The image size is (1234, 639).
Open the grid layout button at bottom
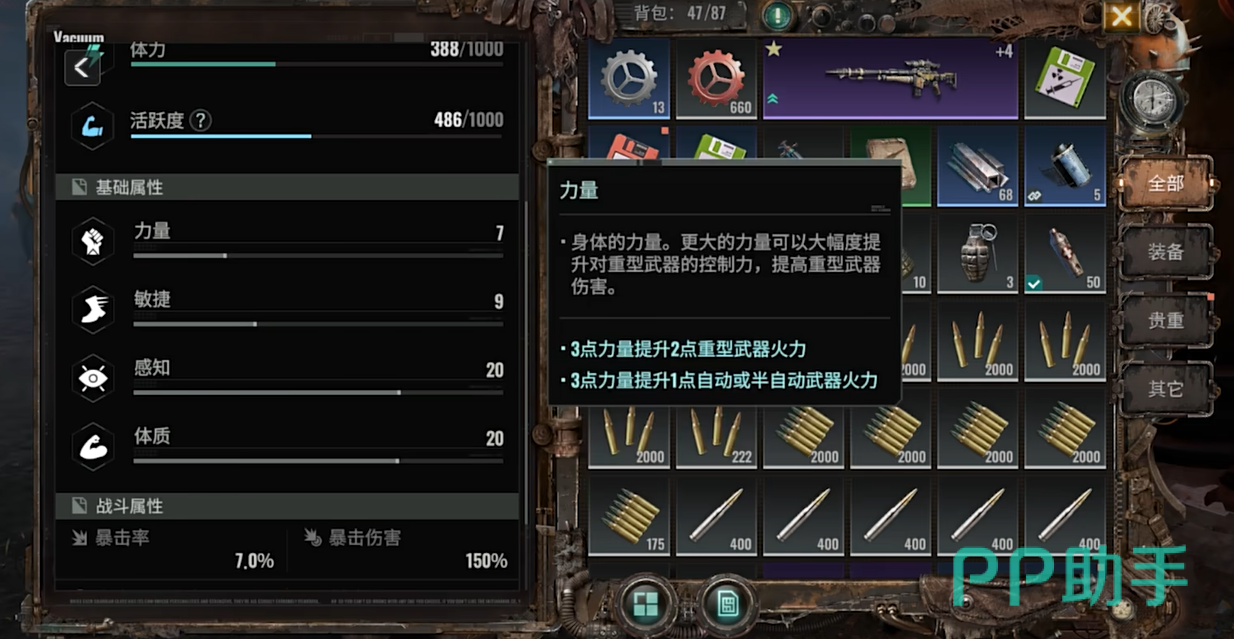646,603
